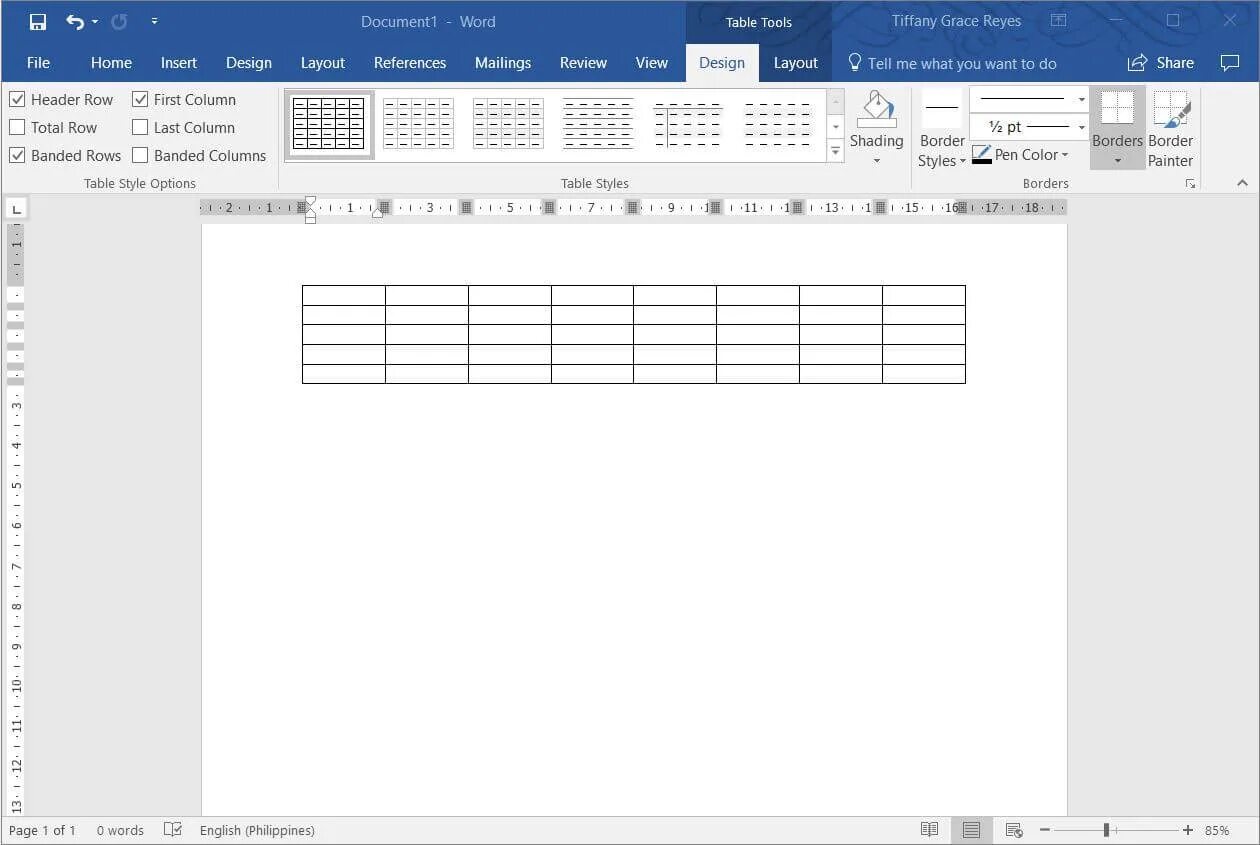
Task: Click the zoom out minus button
Action: [1044, 830]
